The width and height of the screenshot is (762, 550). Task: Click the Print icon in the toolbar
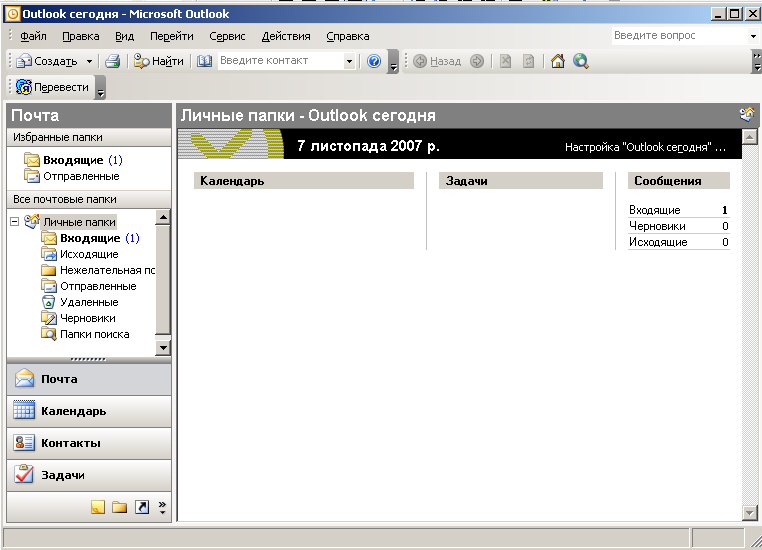[113, 61]
